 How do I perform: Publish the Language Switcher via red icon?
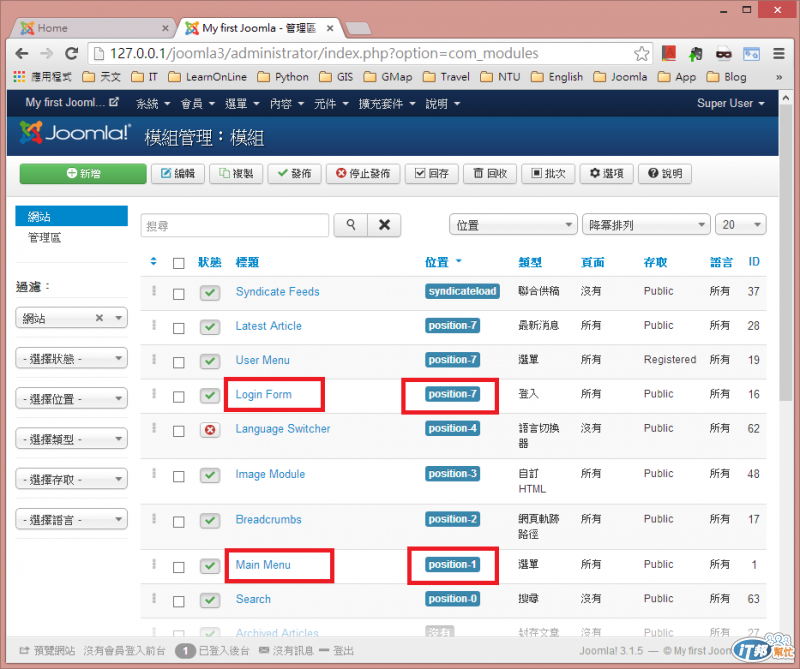click(210, 430)
